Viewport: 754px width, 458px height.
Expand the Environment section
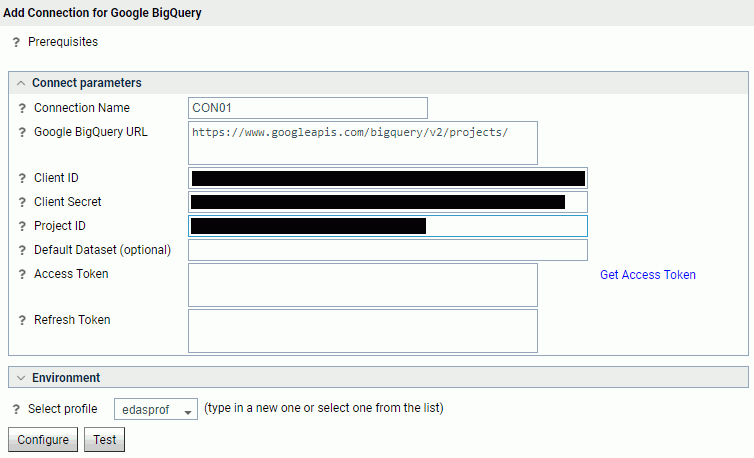(x=21, y=378)
